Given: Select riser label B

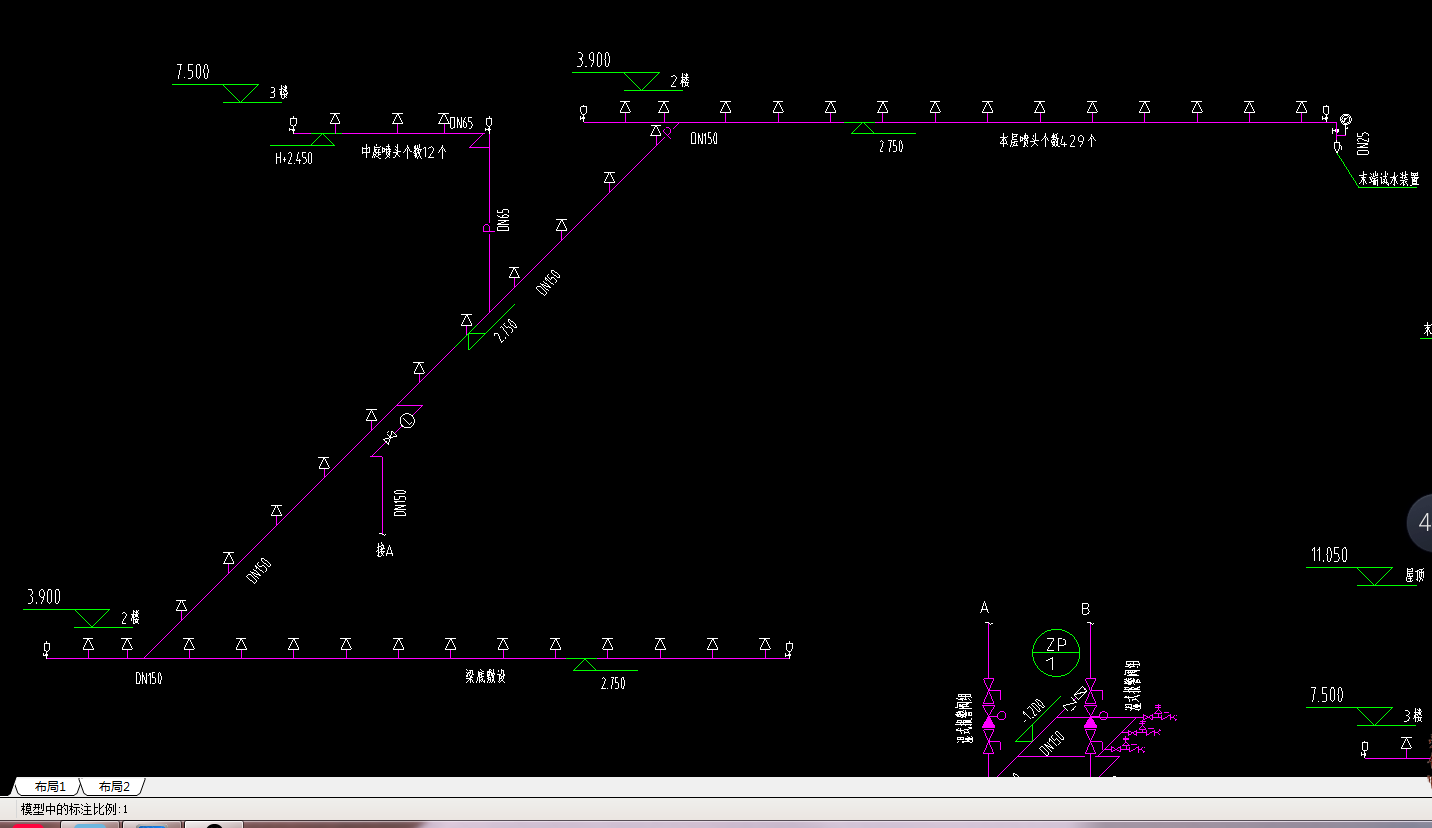Looking at the screenshot, I should pos(1086,608).
